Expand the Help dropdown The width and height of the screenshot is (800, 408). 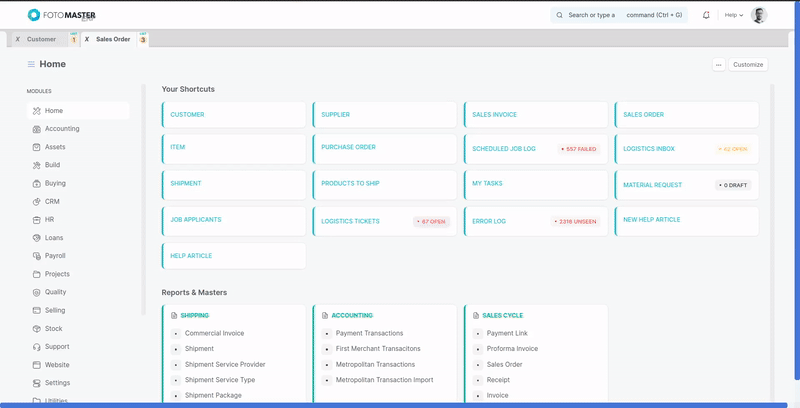click(x=733, y=15)
